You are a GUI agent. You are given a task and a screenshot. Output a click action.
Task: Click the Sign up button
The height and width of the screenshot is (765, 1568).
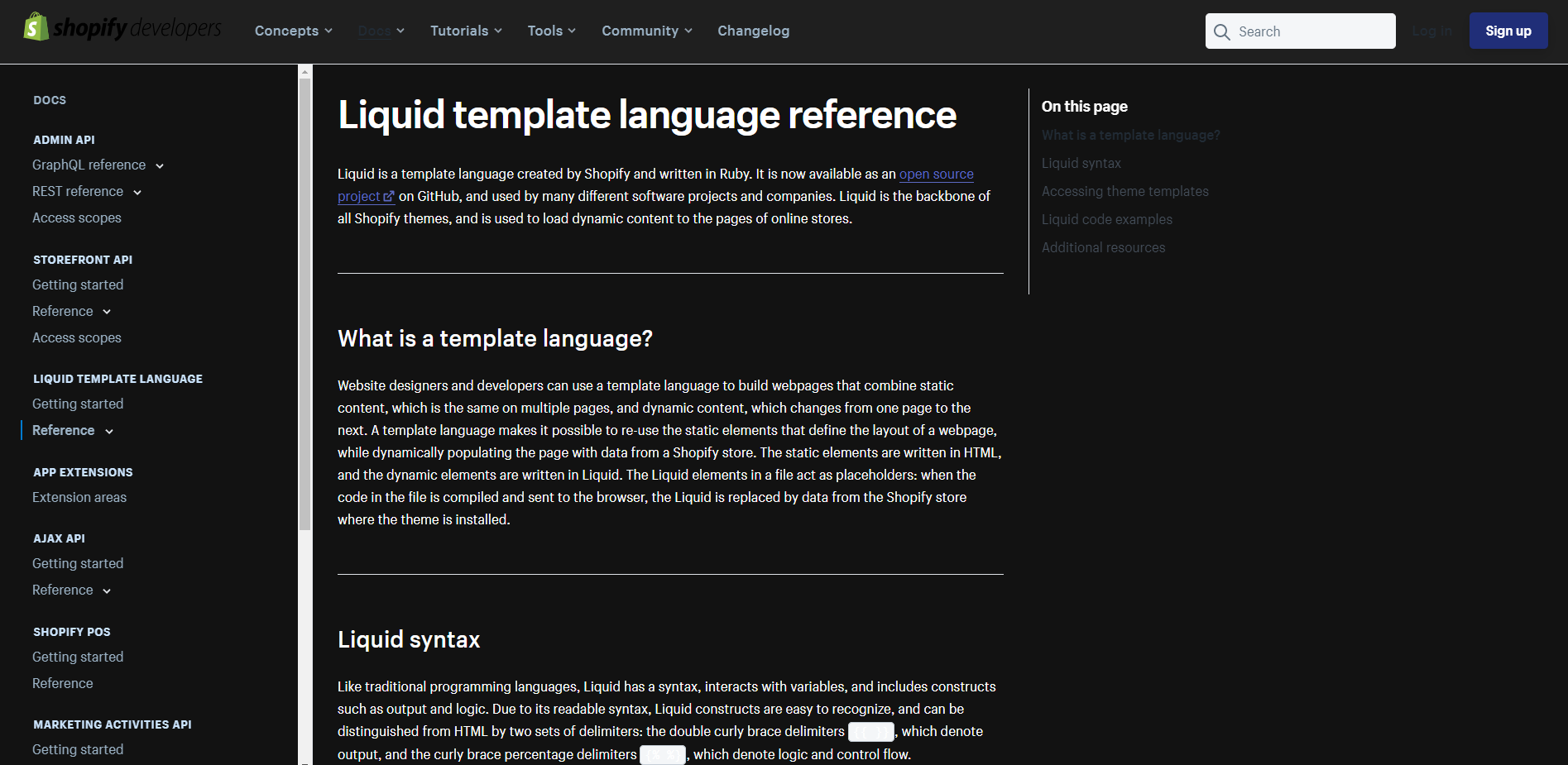[1508, 31]
